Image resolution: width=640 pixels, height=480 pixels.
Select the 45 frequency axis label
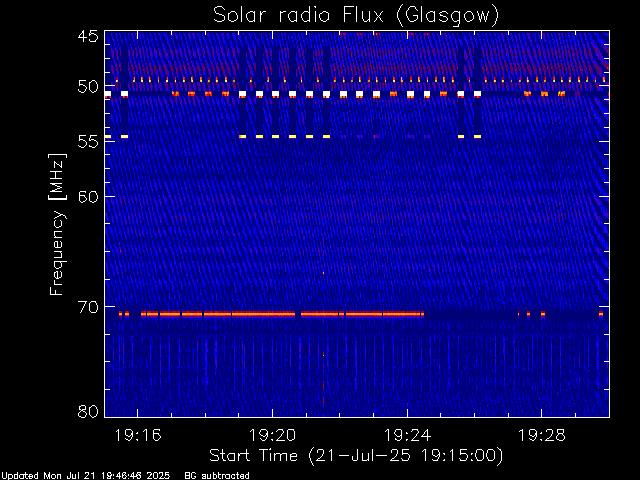pos(88,36)
